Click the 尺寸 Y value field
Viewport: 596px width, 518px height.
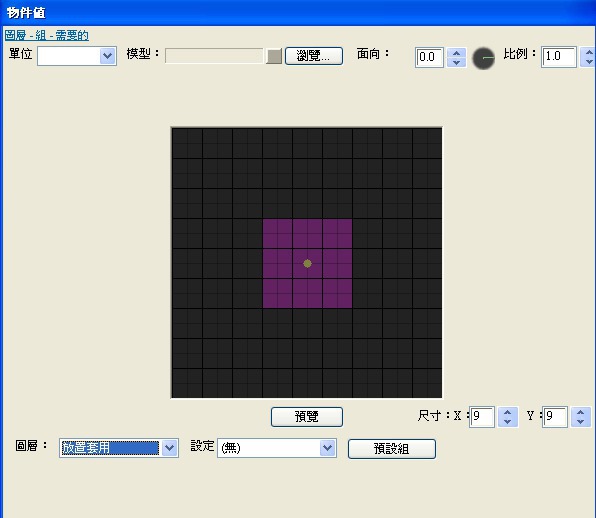click(555, 417)
